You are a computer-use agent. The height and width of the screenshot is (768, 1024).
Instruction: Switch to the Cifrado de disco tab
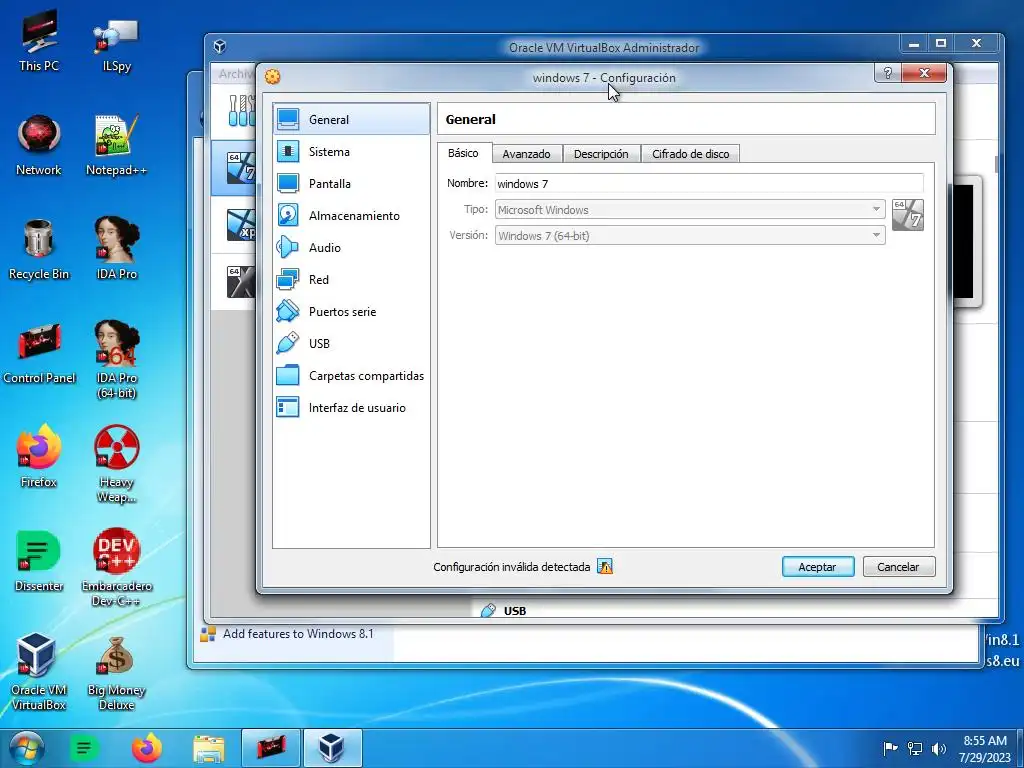point(690,154)
